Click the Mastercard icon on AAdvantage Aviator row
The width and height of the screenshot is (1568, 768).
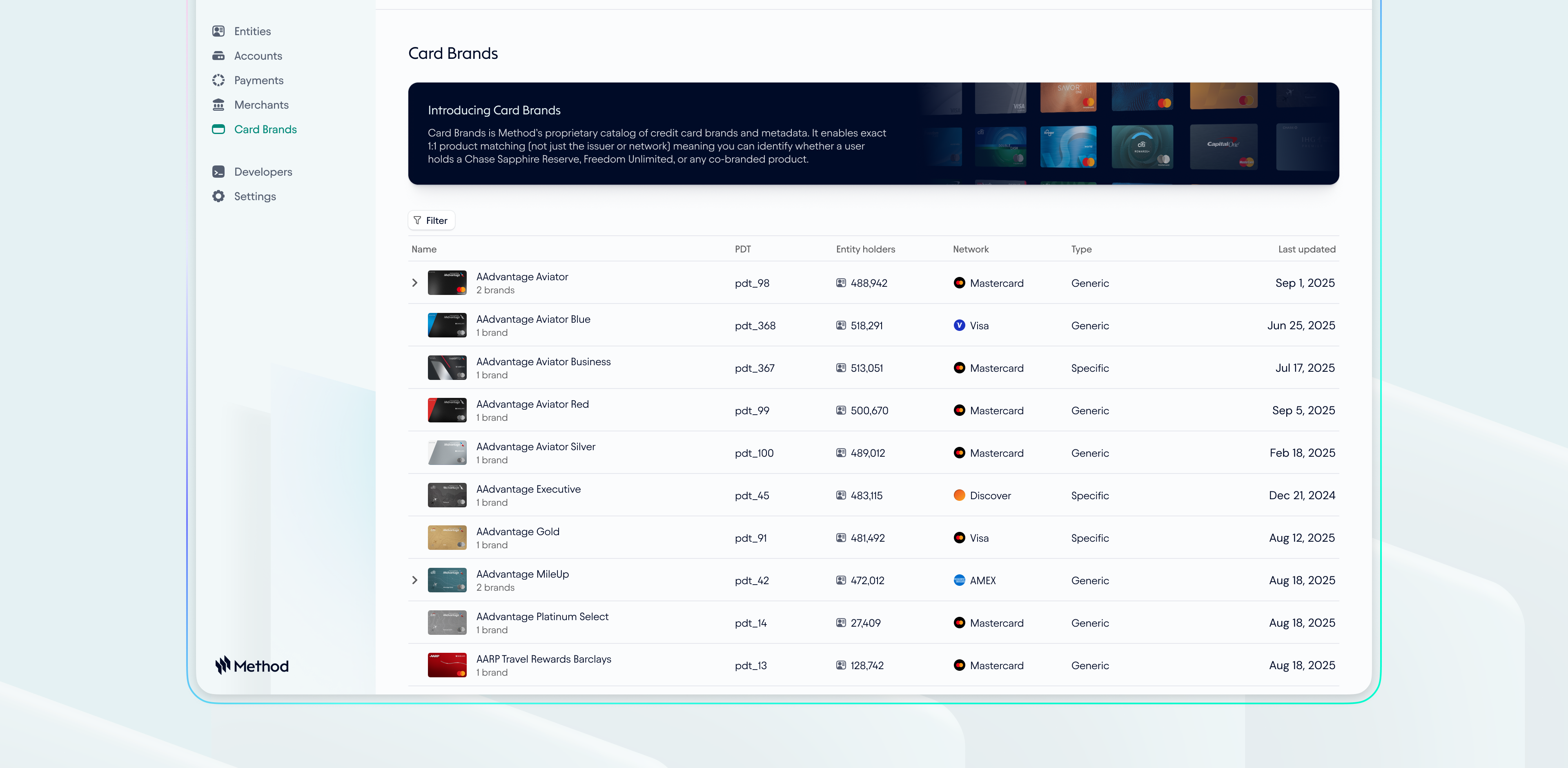[x=959, y=283]
